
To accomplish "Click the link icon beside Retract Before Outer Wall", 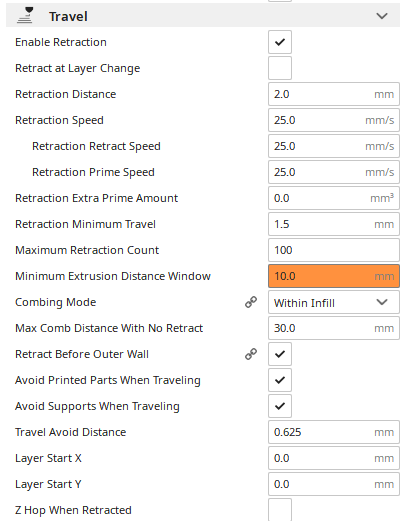I will [251, 354].
